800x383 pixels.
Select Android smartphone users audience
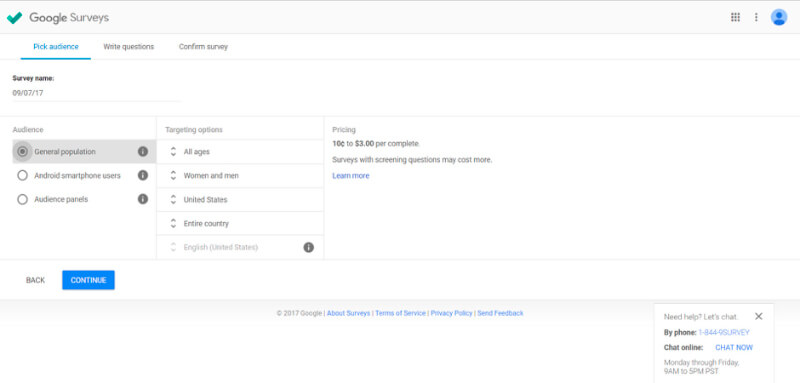22,175
